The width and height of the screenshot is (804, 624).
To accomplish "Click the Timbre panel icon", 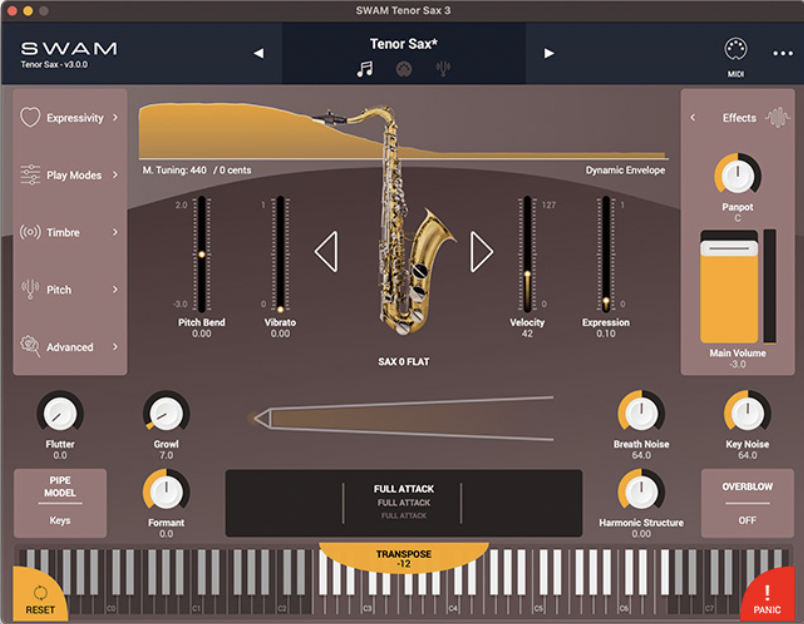I will pyautogui.click(x=28, y=232).
